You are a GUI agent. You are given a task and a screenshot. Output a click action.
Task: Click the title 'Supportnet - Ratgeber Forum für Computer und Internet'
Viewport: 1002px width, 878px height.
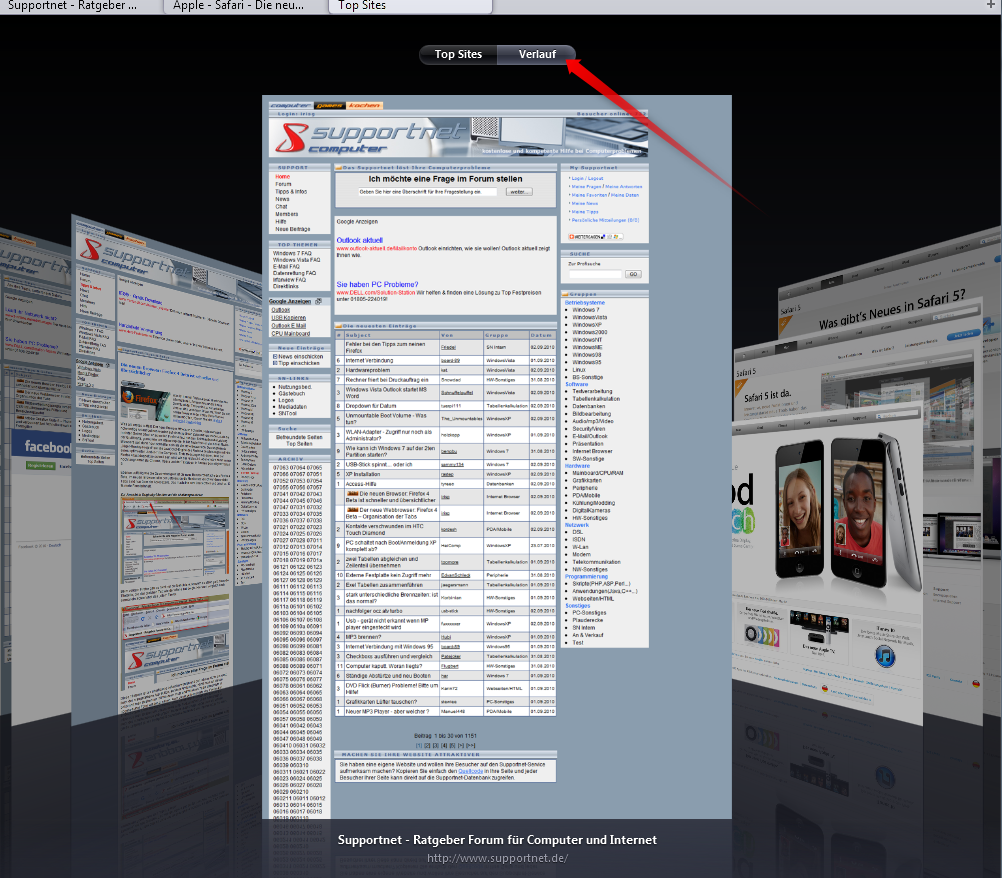497,840
